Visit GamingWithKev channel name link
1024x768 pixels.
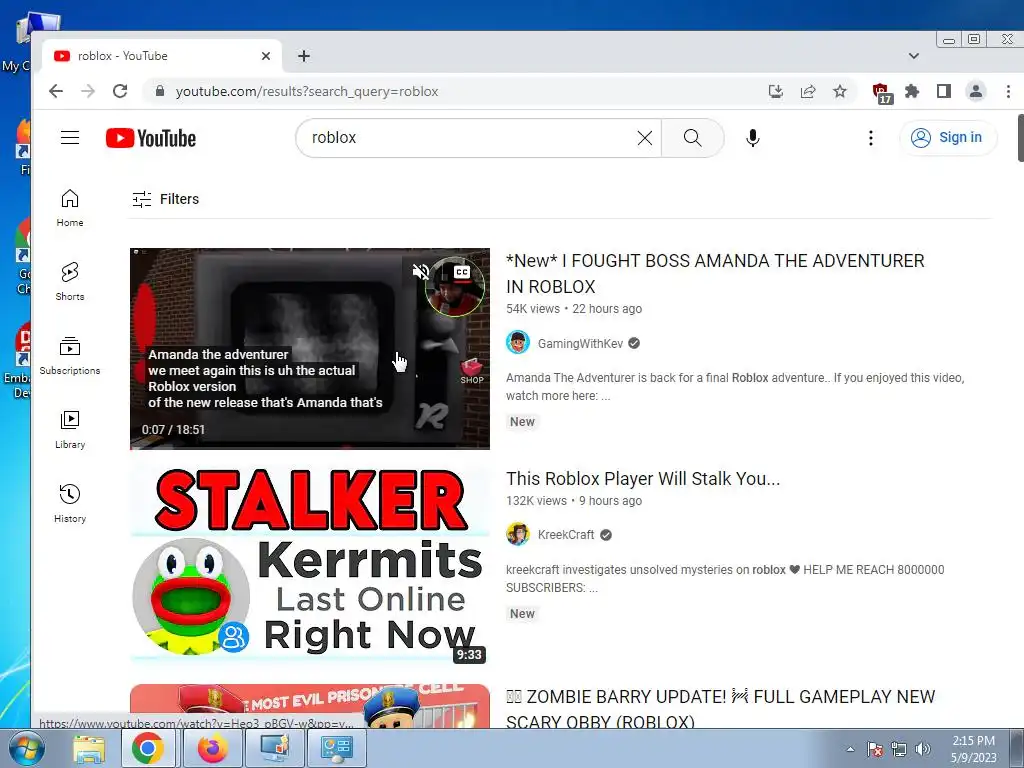580,344
